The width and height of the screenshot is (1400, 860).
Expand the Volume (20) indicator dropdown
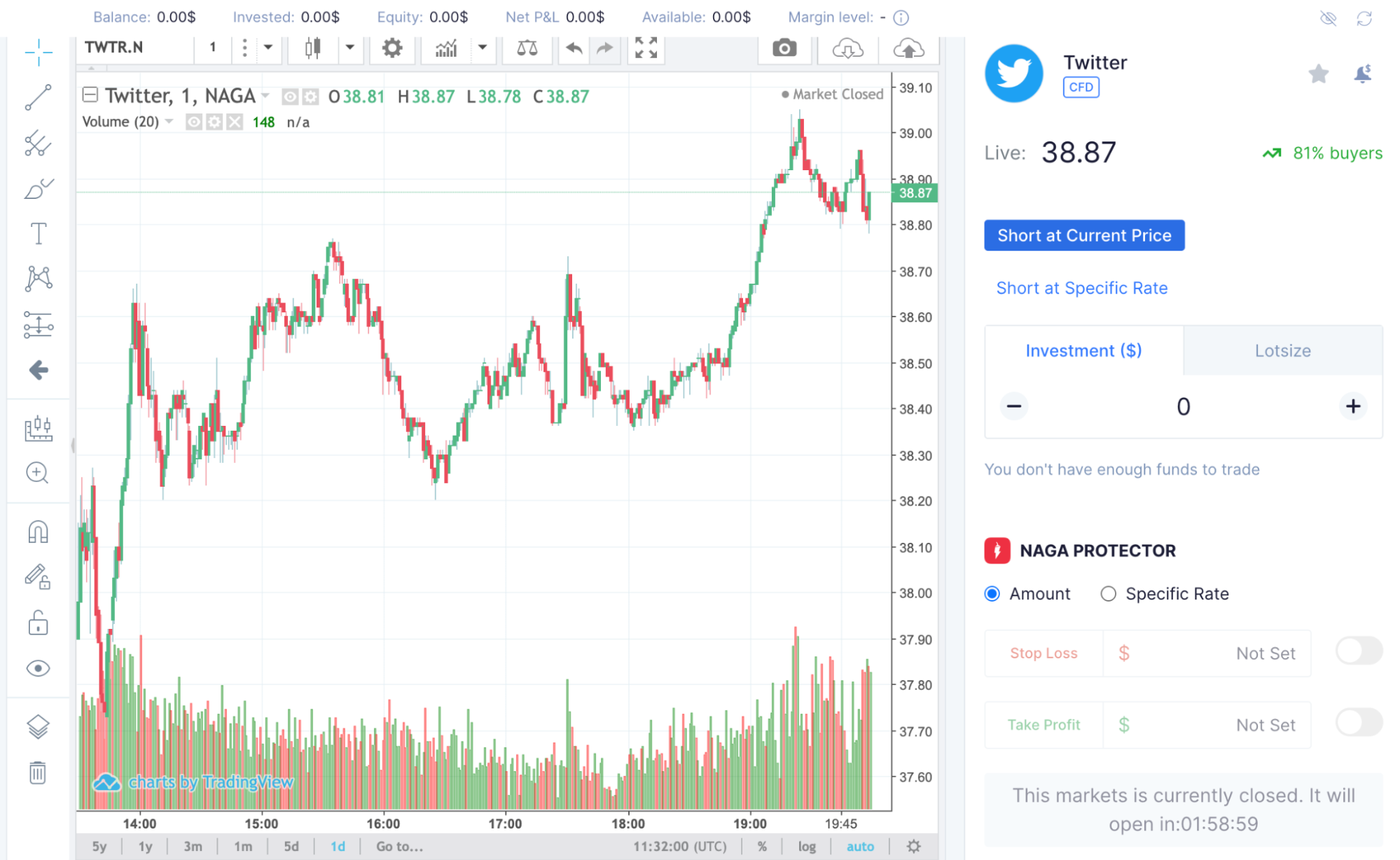[169, 122]
